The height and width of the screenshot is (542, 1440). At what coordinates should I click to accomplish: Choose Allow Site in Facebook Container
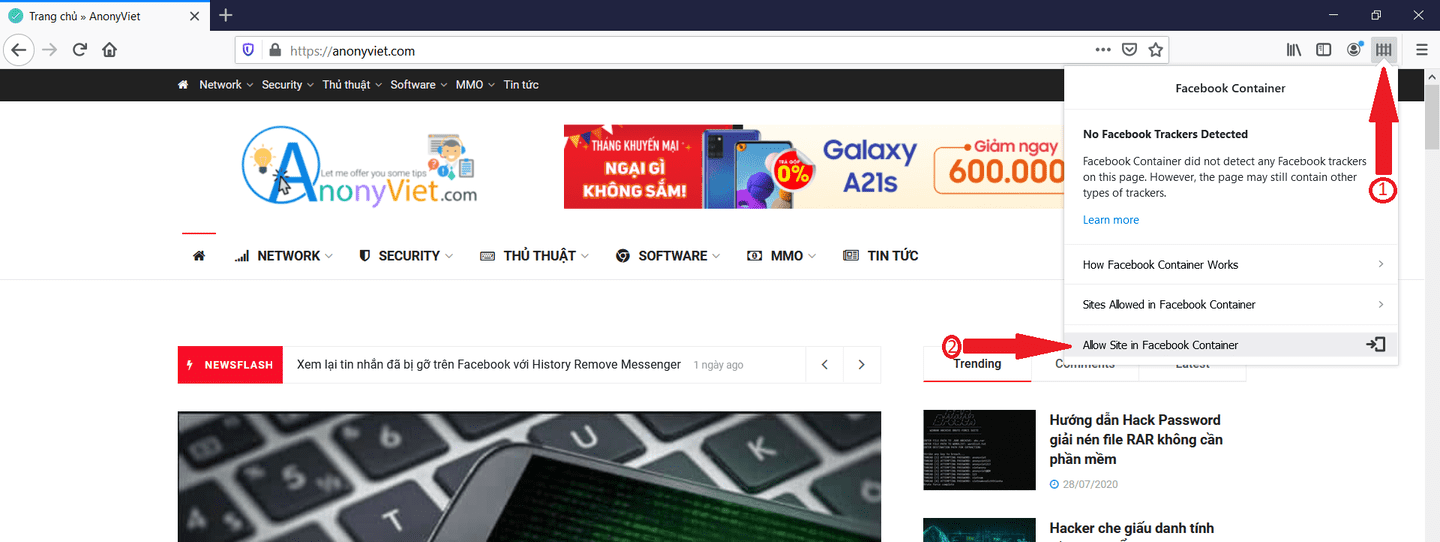click(1230, 344)
